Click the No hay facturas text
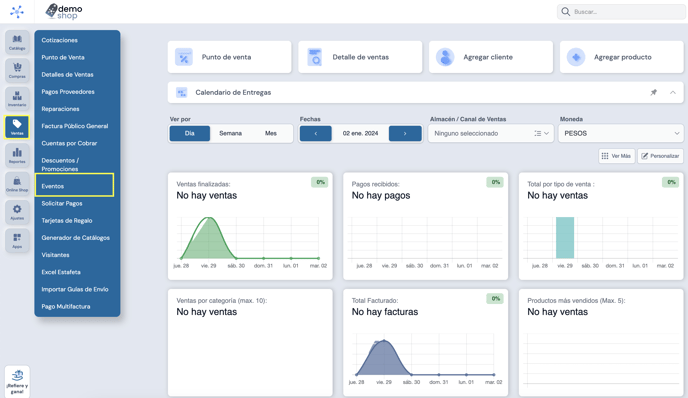This screenshot has width=688, height=398. click(x=385, y=312)
